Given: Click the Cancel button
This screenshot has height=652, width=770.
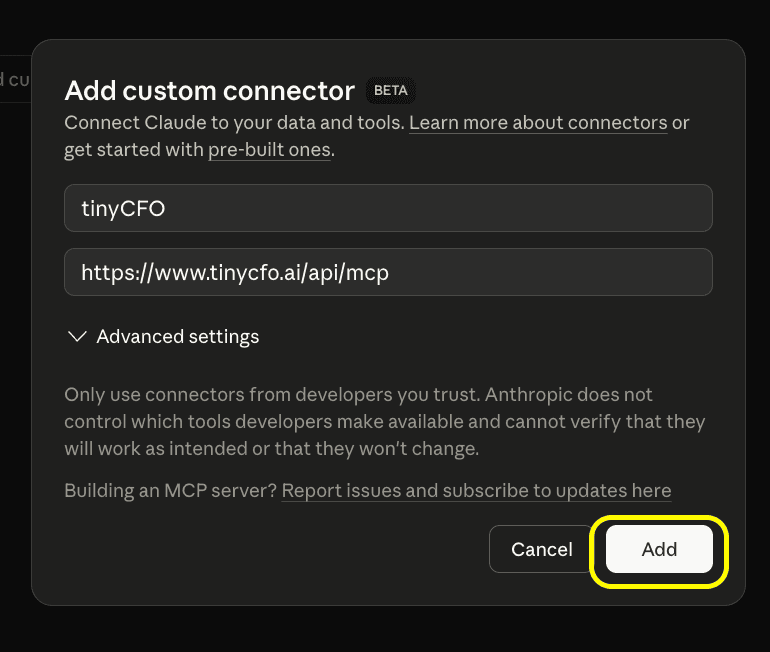Looking at the screenshot, I should coord(542,549).
